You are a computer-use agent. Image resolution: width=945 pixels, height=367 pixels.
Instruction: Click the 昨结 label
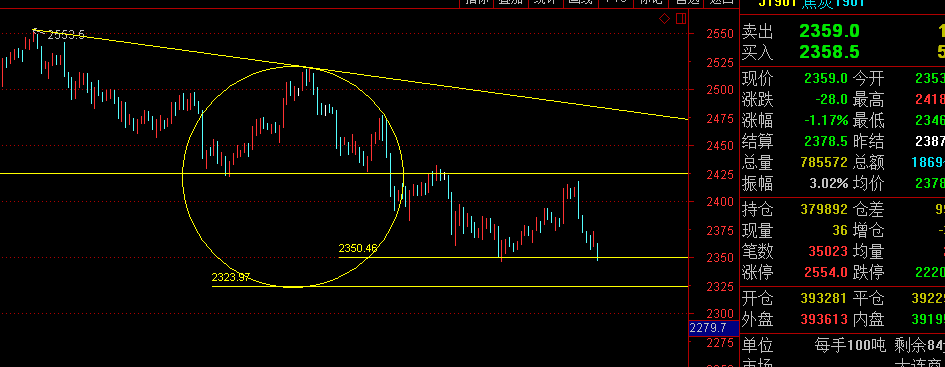(868, 141)
